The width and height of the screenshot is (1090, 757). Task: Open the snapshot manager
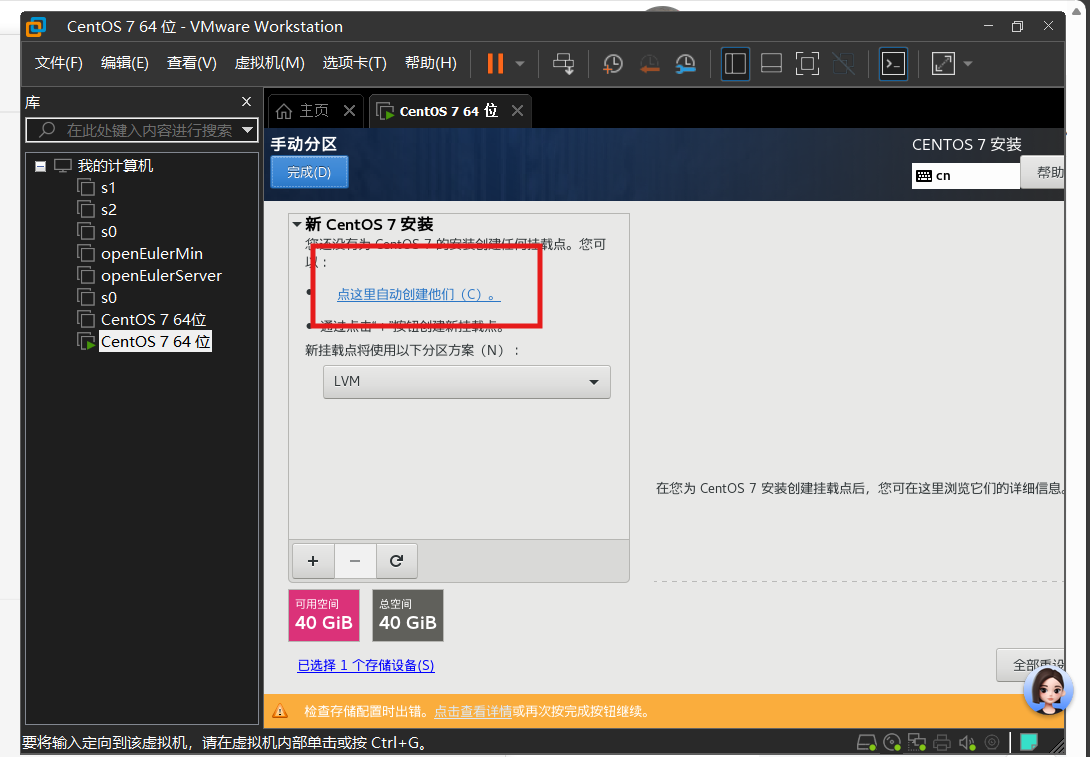(685, 64)
